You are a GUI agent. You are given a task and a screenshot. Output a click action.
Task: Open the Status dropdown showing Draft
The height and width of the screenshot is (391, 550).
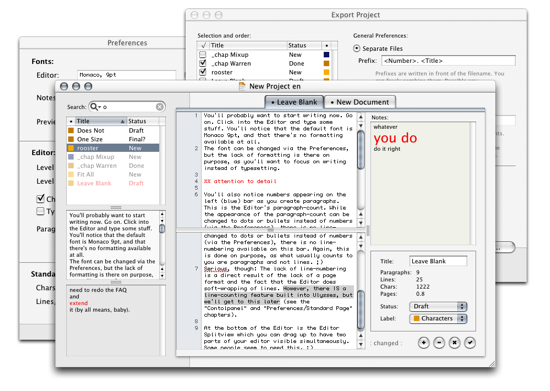click(438, 306)
